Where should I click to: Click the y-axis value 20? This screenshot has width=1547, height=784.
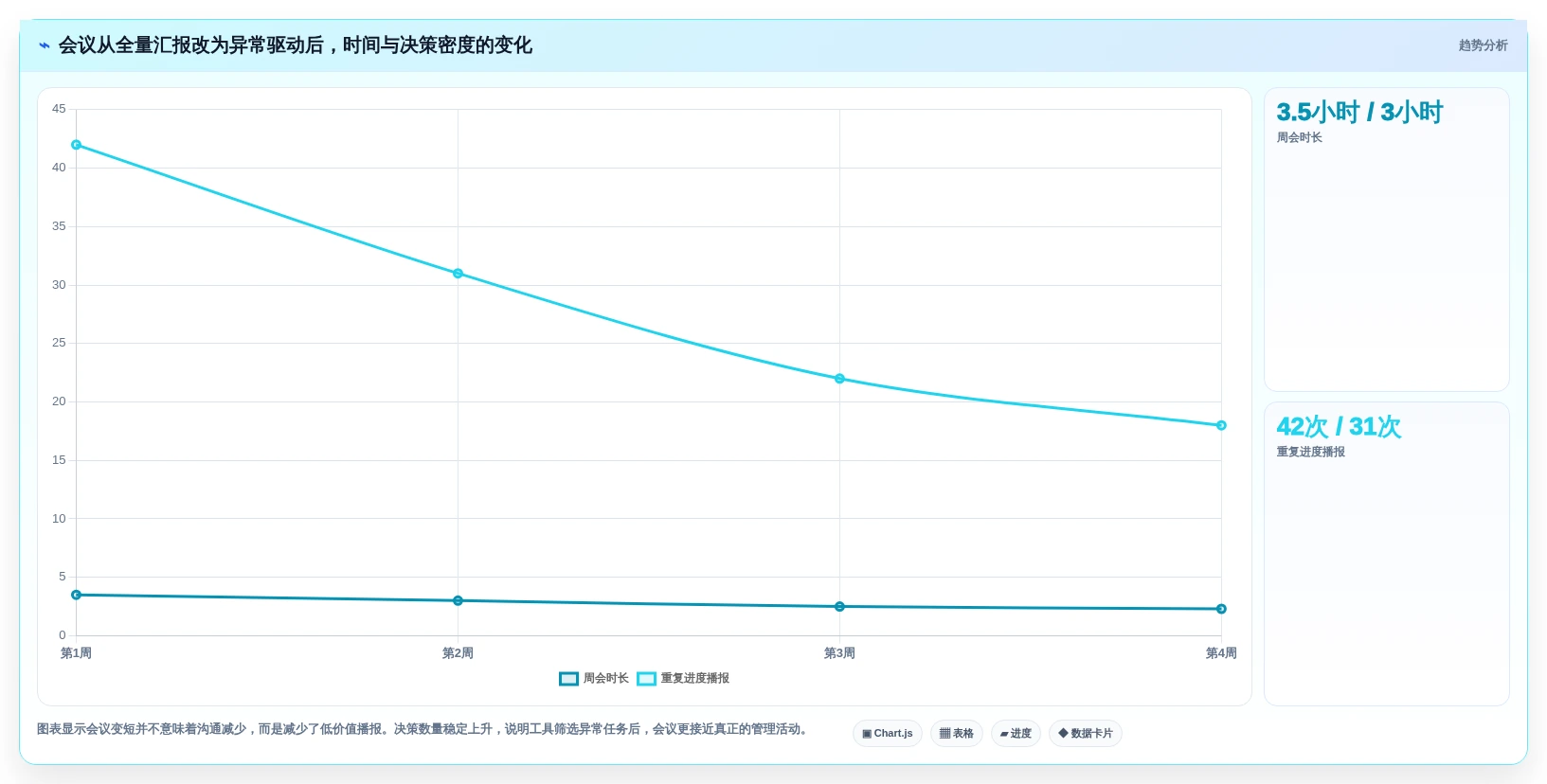pyautogui.click(x=59, y=401)
